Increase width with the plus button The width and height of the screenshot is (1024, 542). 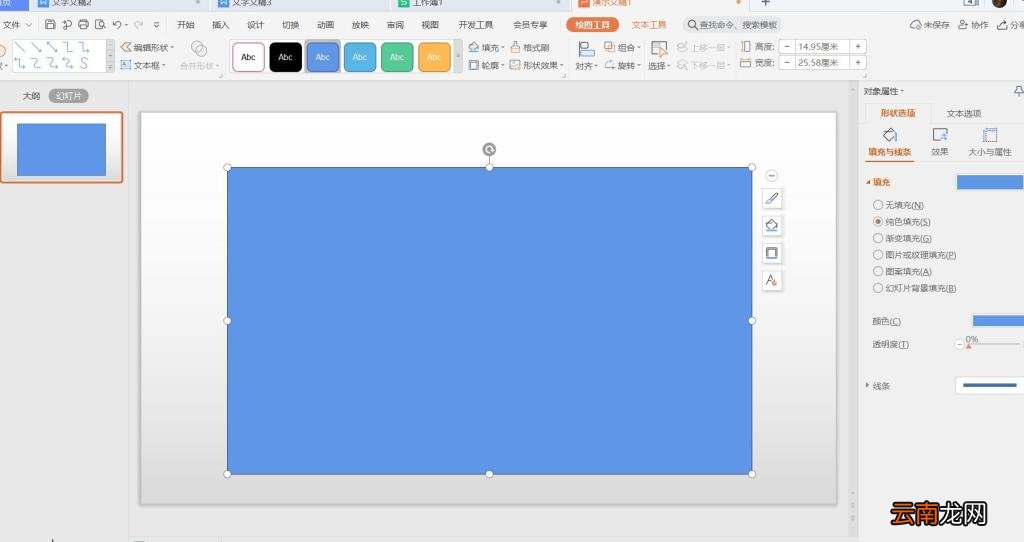point(857,63)
